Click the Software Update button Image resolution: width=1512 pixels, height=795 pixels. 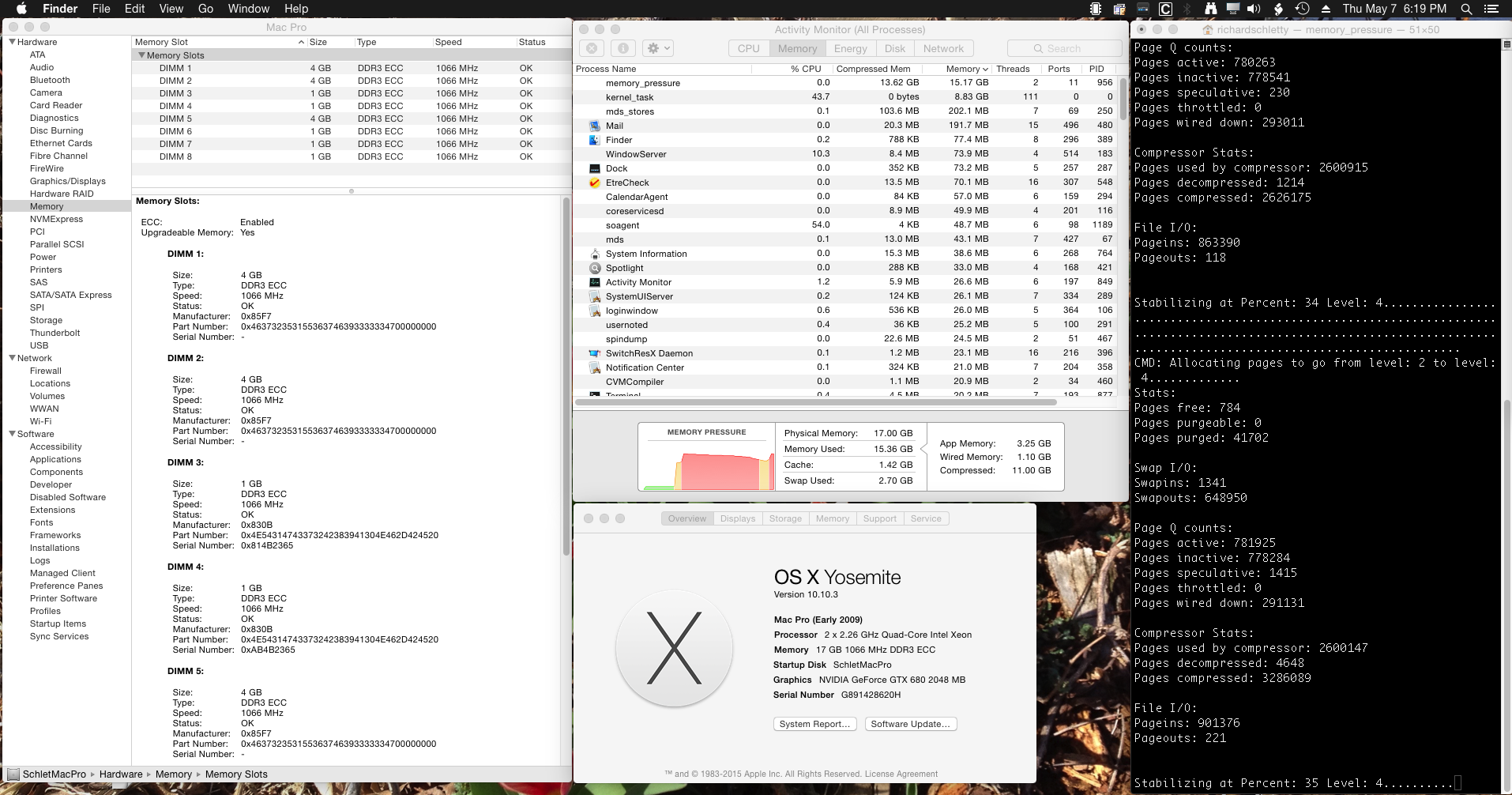click(910, 724)
